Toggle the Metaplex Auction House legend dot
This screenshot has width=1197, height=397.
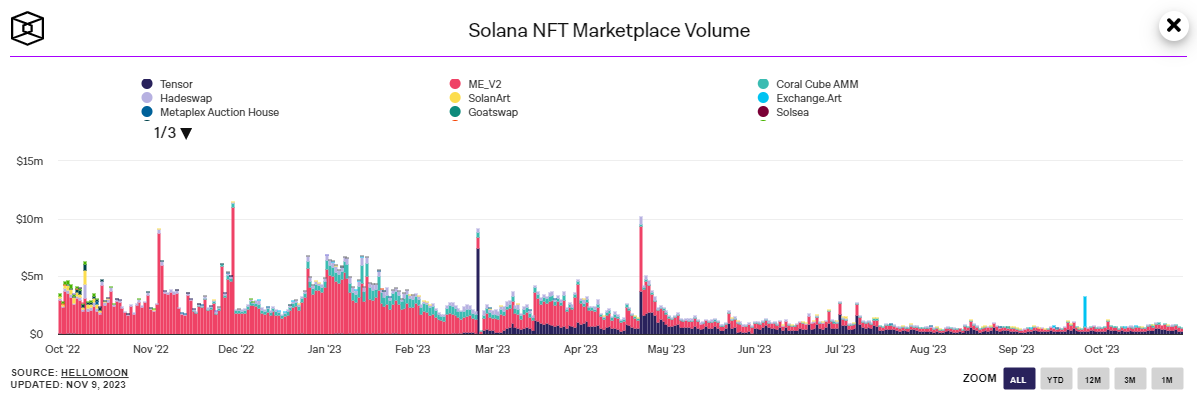pos(147,111)
